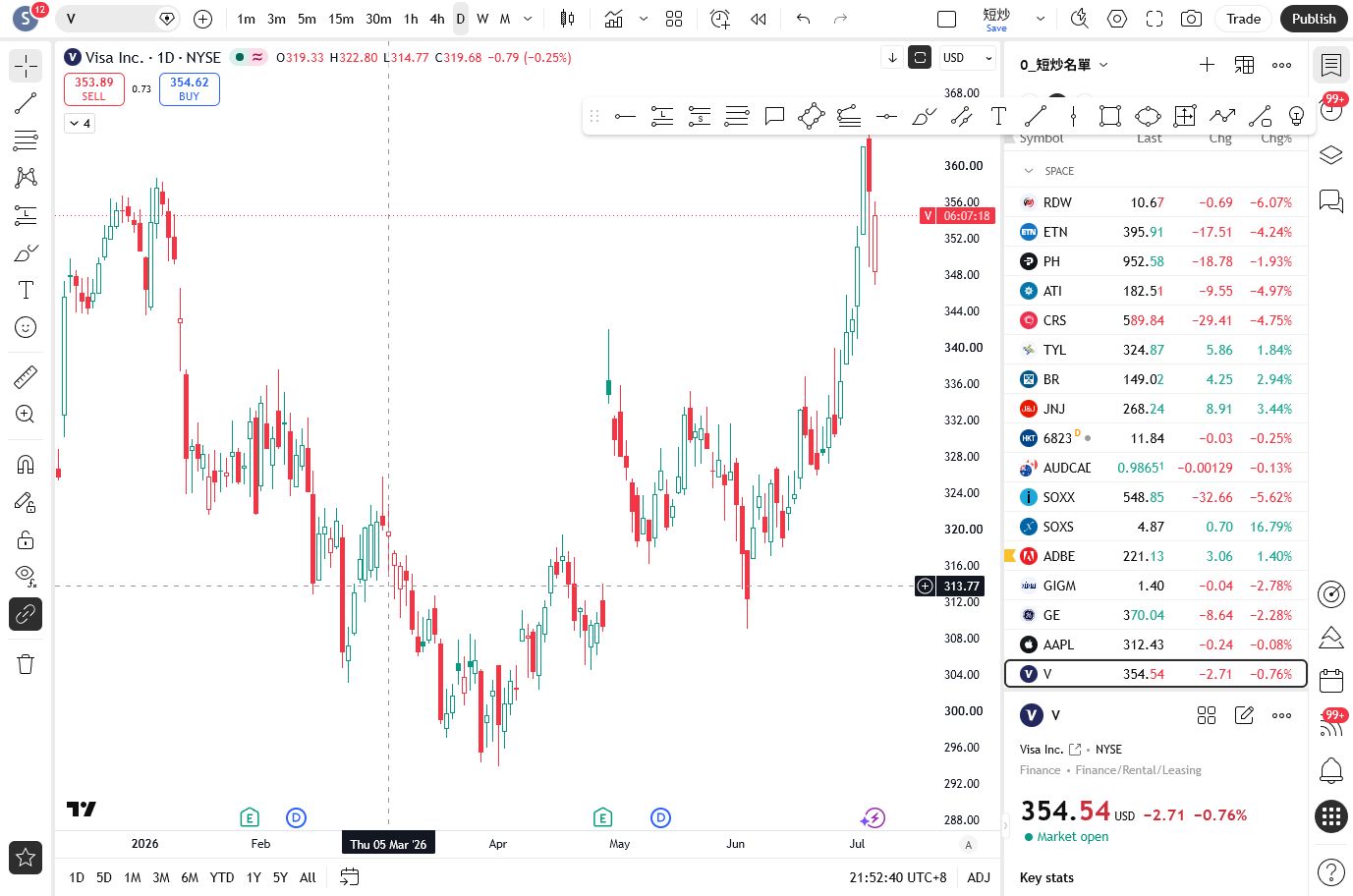Screen dimensions: 1353x896
Task: Select the 3M date range
Action: pyautogui.click(x=161, y=877)
